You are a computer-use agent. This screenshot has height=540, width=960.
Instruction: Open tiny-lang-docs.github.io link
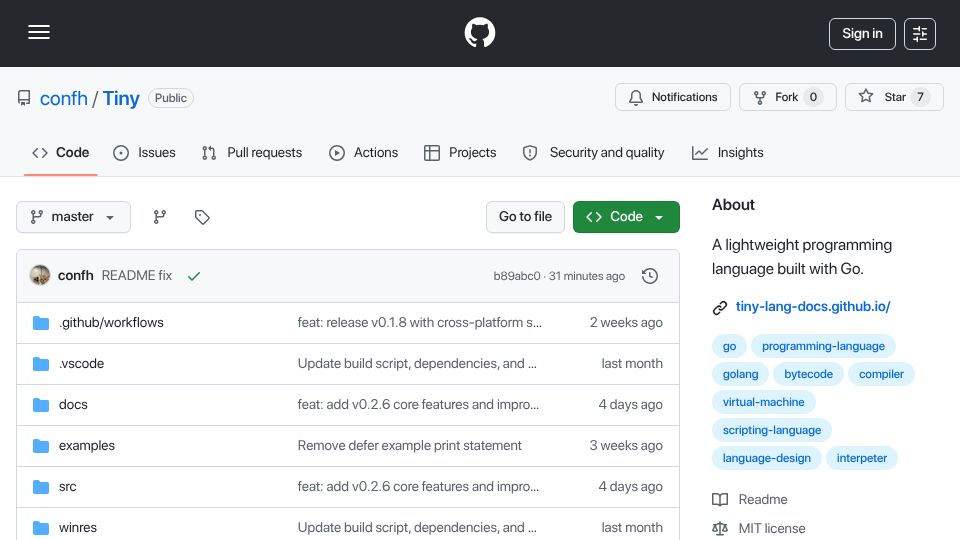[x=813, y=307]
